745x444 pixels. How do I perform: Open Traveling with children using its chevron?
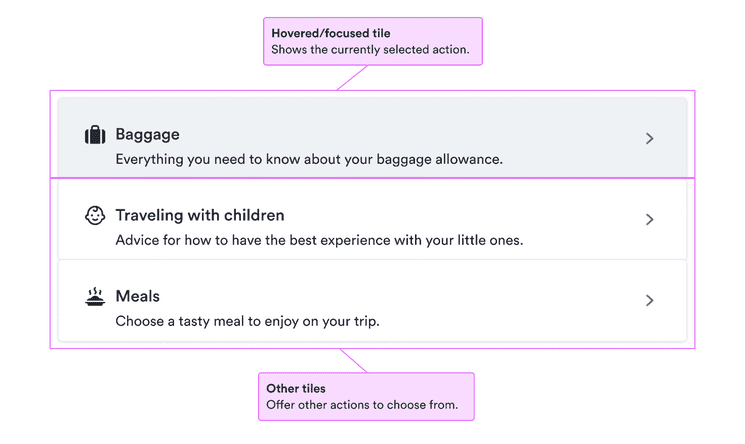[x=649, y=219]
